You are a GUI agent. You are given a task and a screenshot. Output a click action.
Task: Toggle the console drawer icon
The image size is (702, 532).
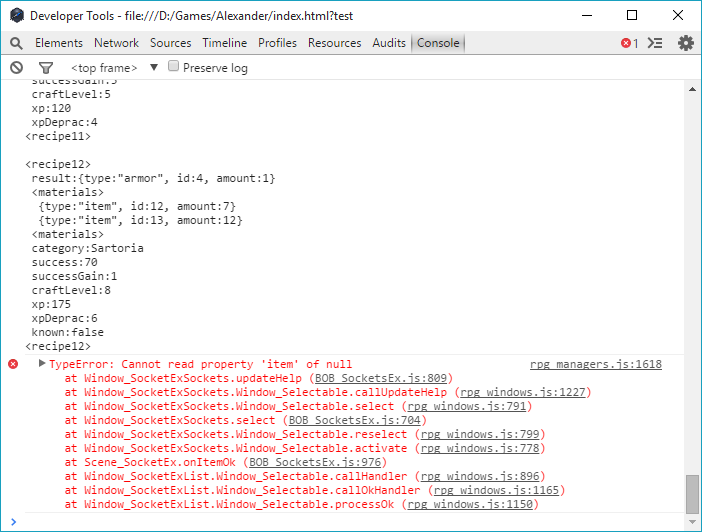click(x=655, y=43)
